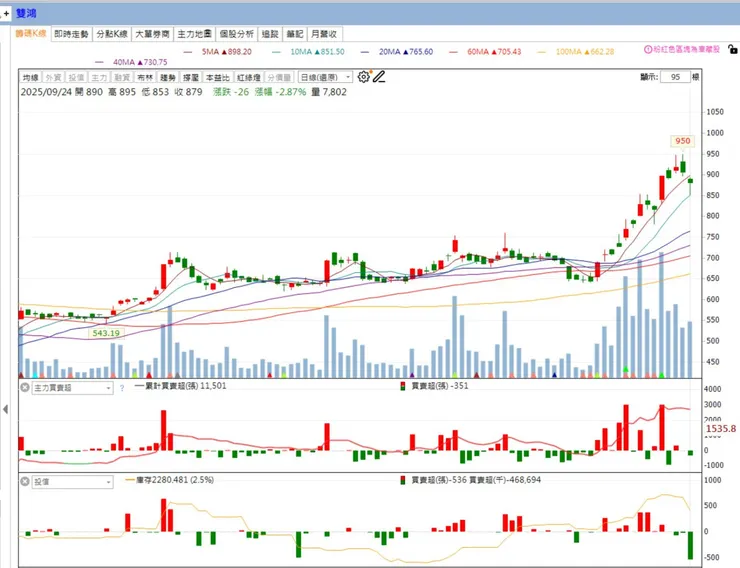Viewport: 740px width, 568px height.
Task: Click the plus icon beside 雙鴻
Action: (6, 14)
